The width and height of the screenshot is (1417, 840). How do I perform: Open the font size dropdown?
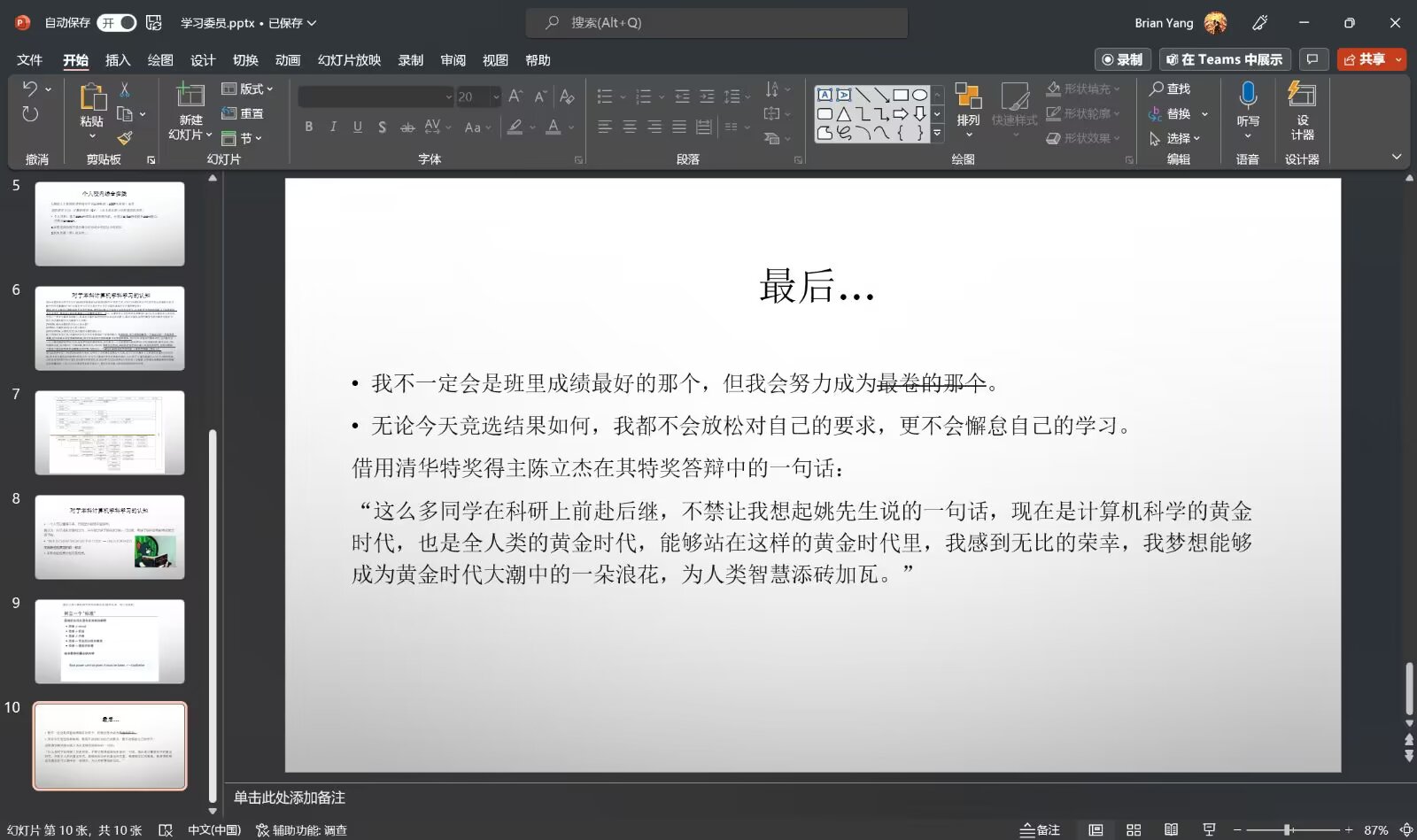(x=496, y=96)
